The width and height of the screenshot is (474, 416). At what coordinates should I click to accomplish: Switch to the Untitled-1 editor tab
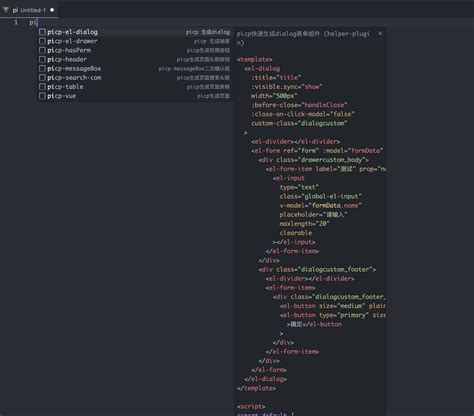[29, 10]
